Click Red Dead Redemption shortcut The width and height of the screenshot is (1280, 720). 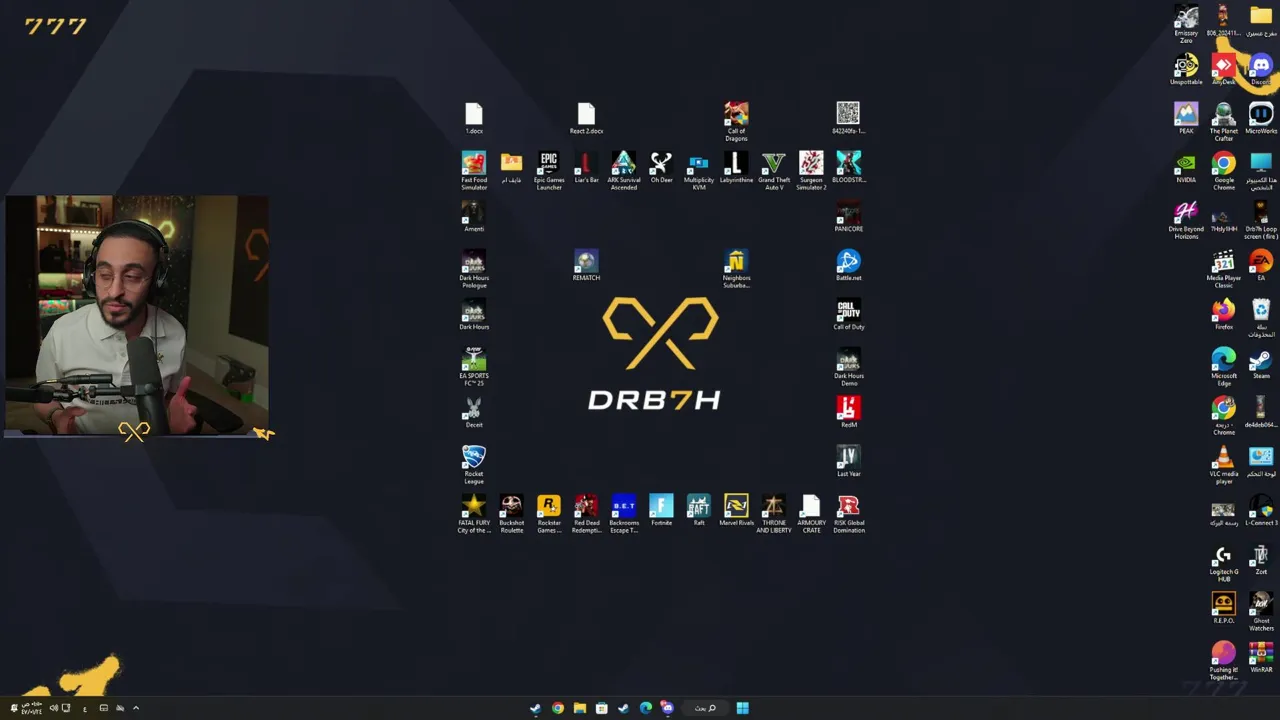coord(586,513)
